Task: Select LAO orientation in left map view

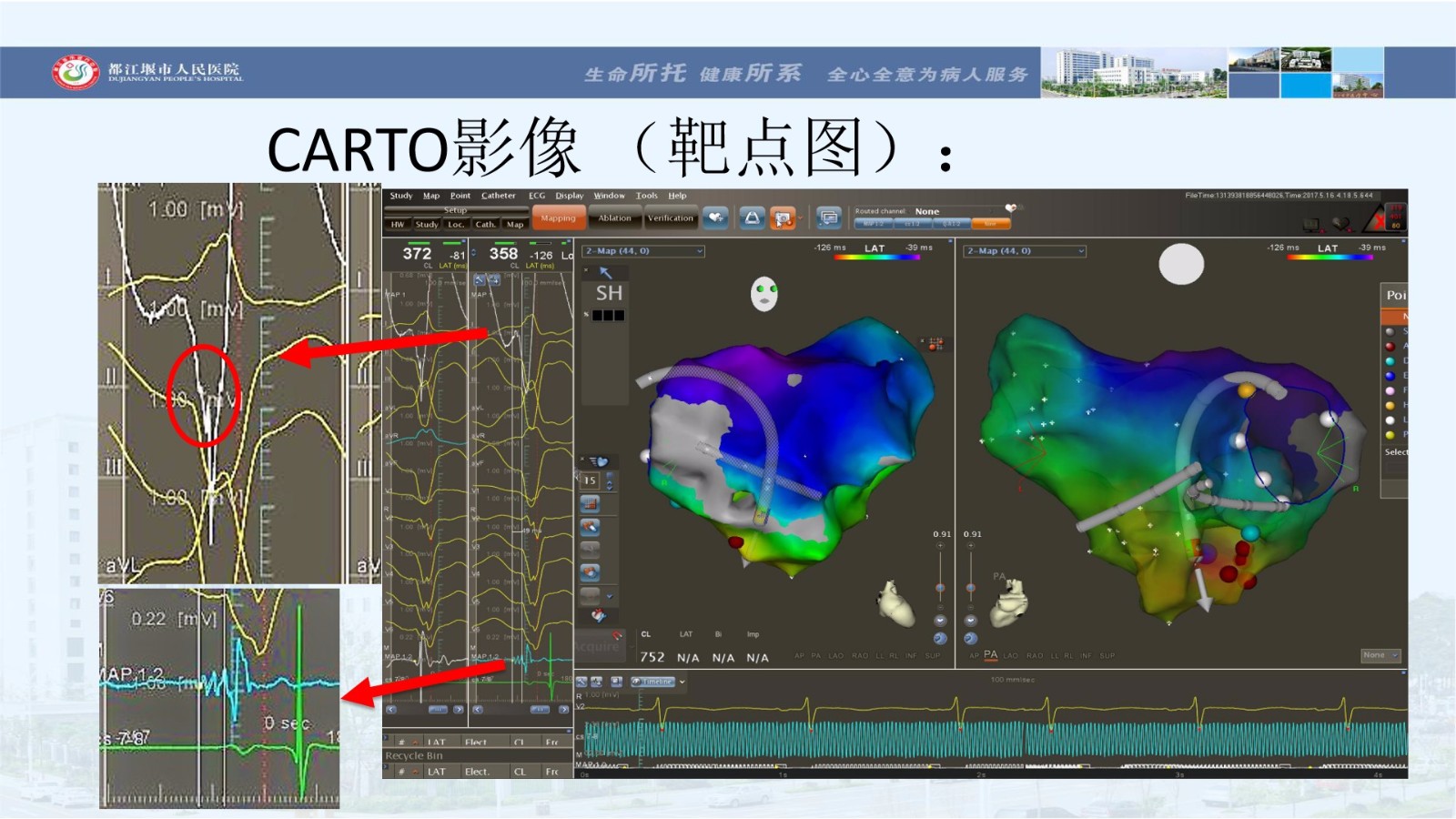Action: coord(835,655)
